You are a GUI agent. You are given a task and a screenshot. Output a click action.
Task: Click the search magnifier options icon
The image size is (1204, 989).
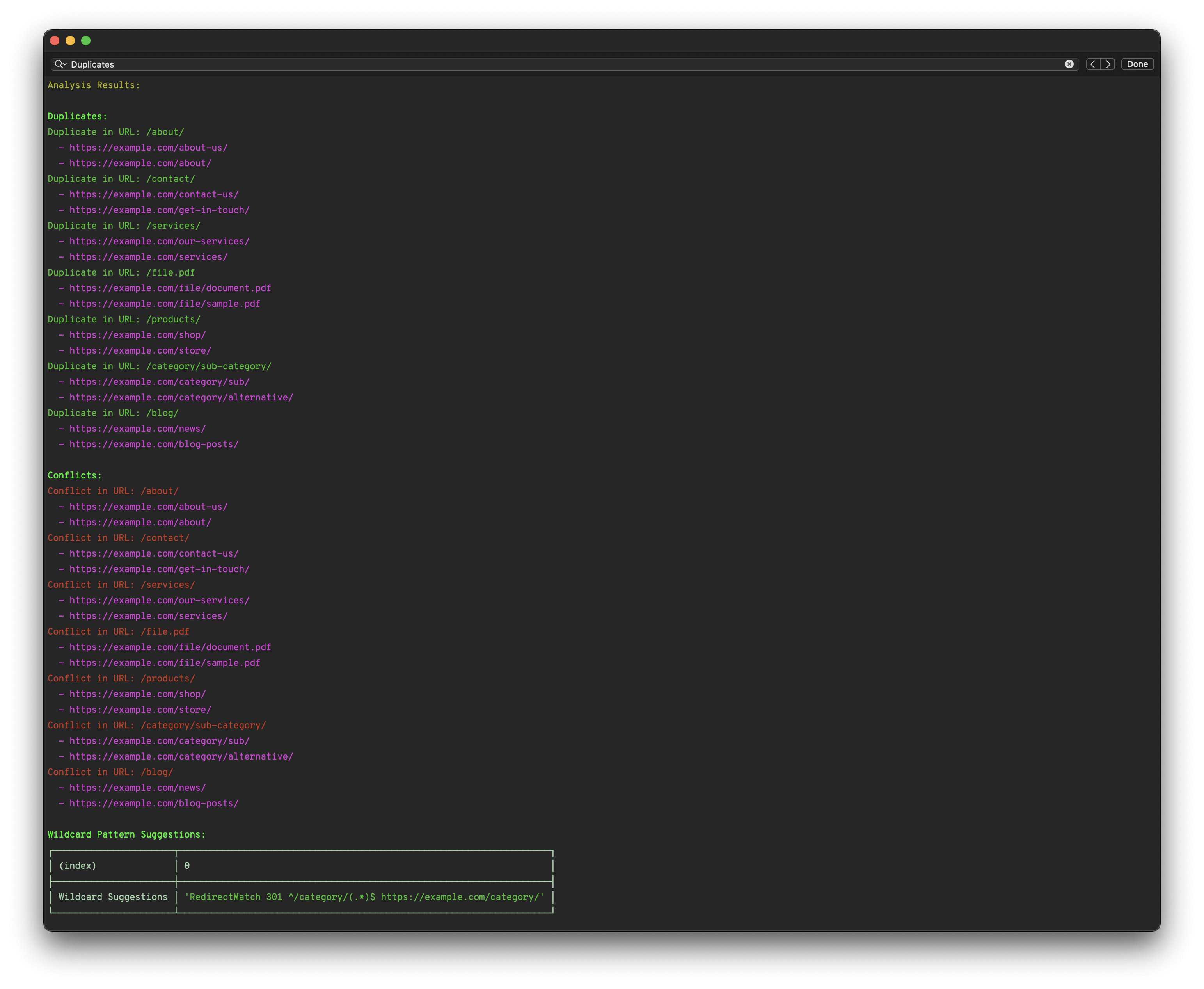(x=60, y=64)
